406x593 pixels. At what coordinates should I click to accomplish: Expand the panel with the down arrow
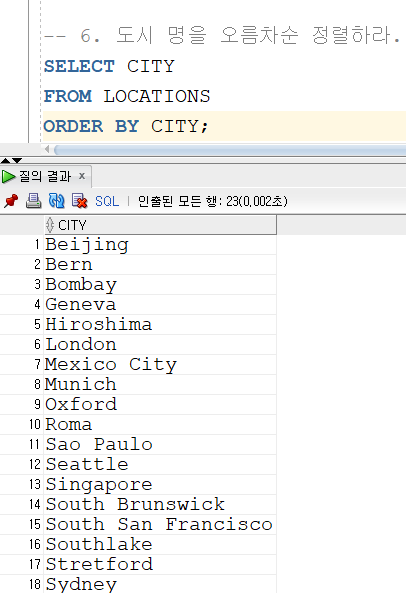click(17, 160)
